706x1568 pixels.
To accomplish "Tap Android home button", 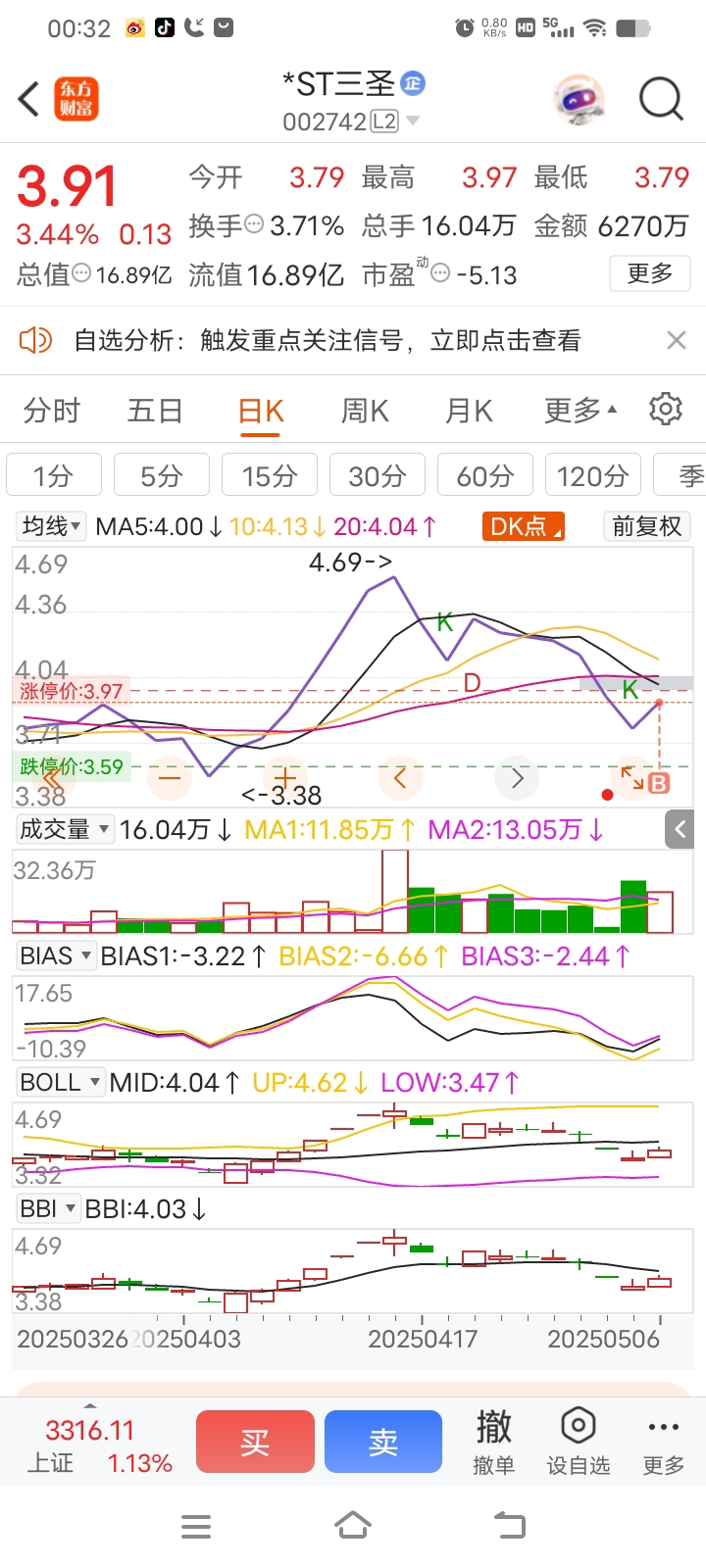I will coord(353,1526).
